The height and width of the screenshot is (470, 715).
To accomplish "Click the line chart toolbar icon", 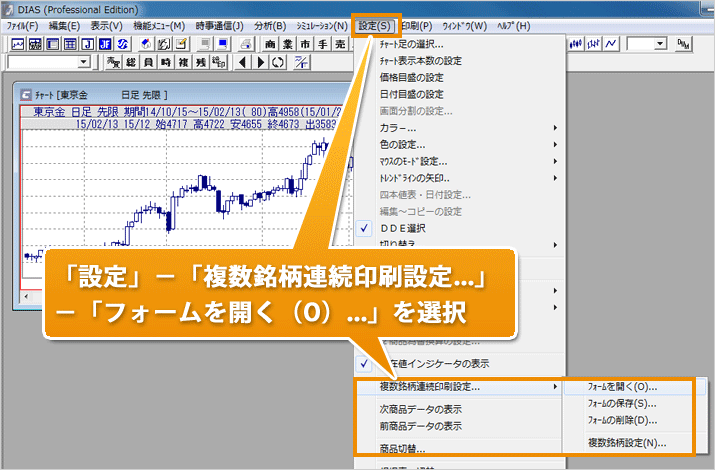I will point(611,44).
